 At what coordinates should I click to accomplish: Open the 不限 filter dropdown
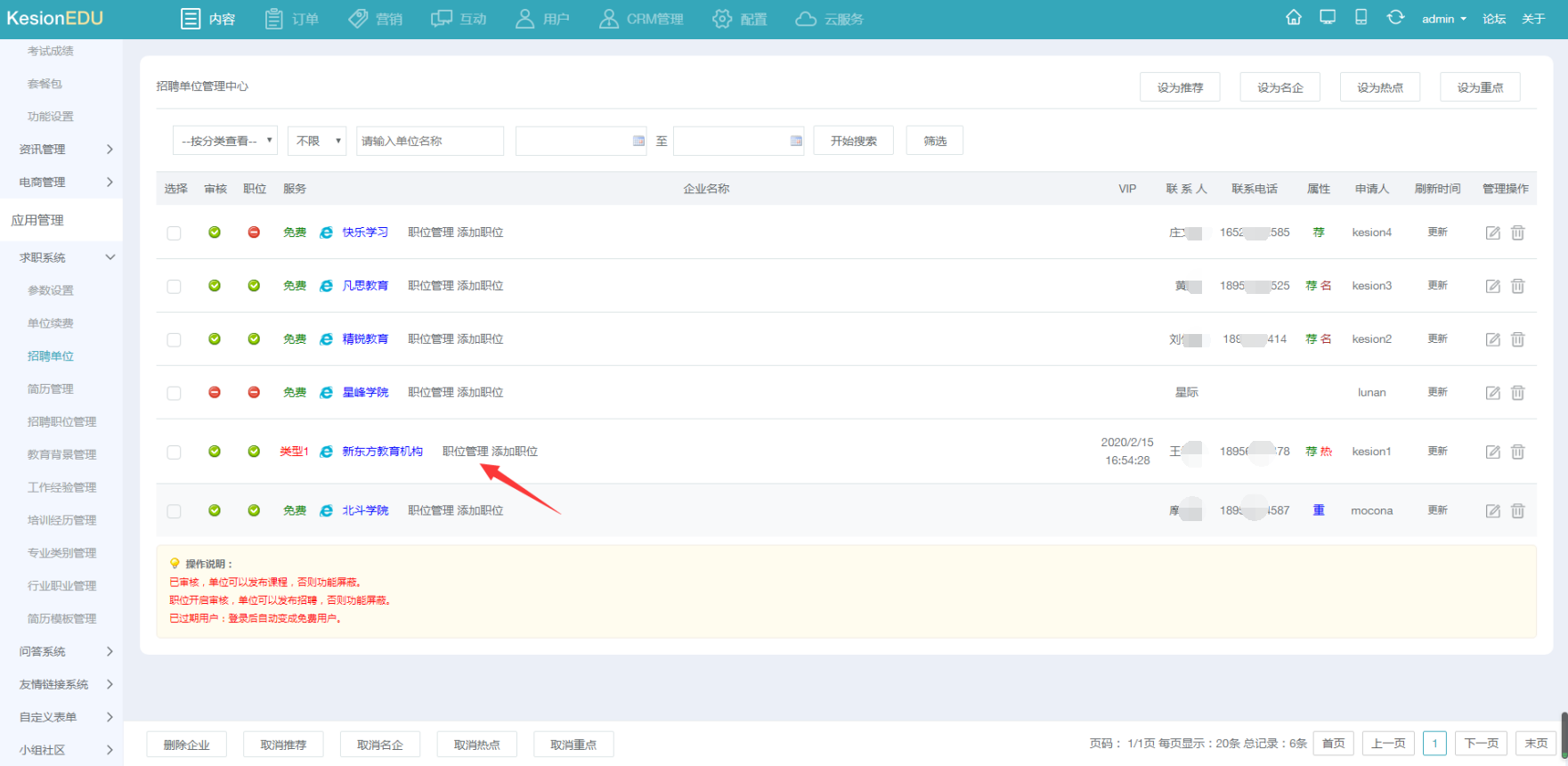click(x=317, y=141)
